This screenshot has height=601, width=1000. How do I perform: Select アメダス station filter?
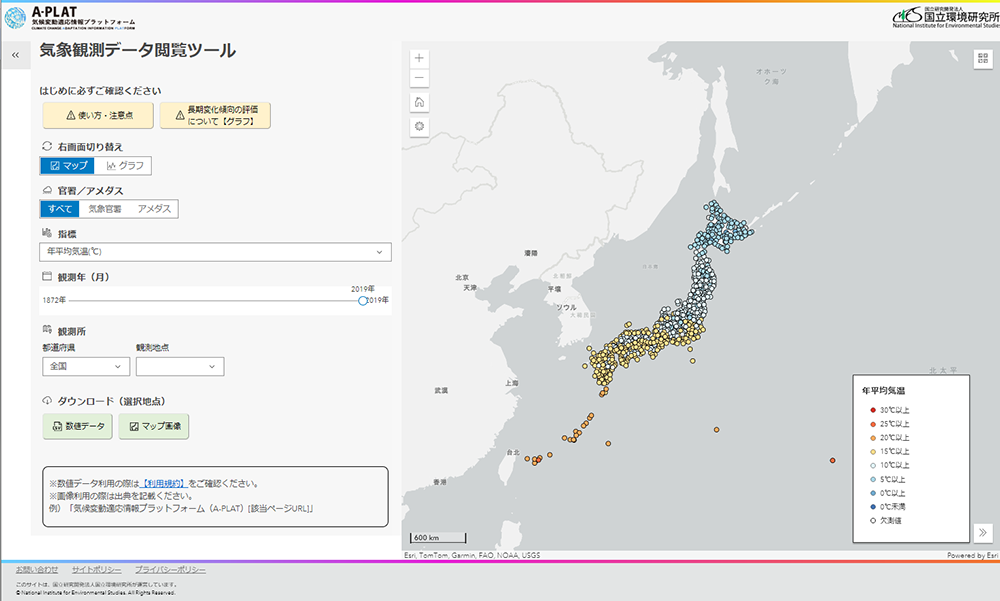tap(154, 209)
